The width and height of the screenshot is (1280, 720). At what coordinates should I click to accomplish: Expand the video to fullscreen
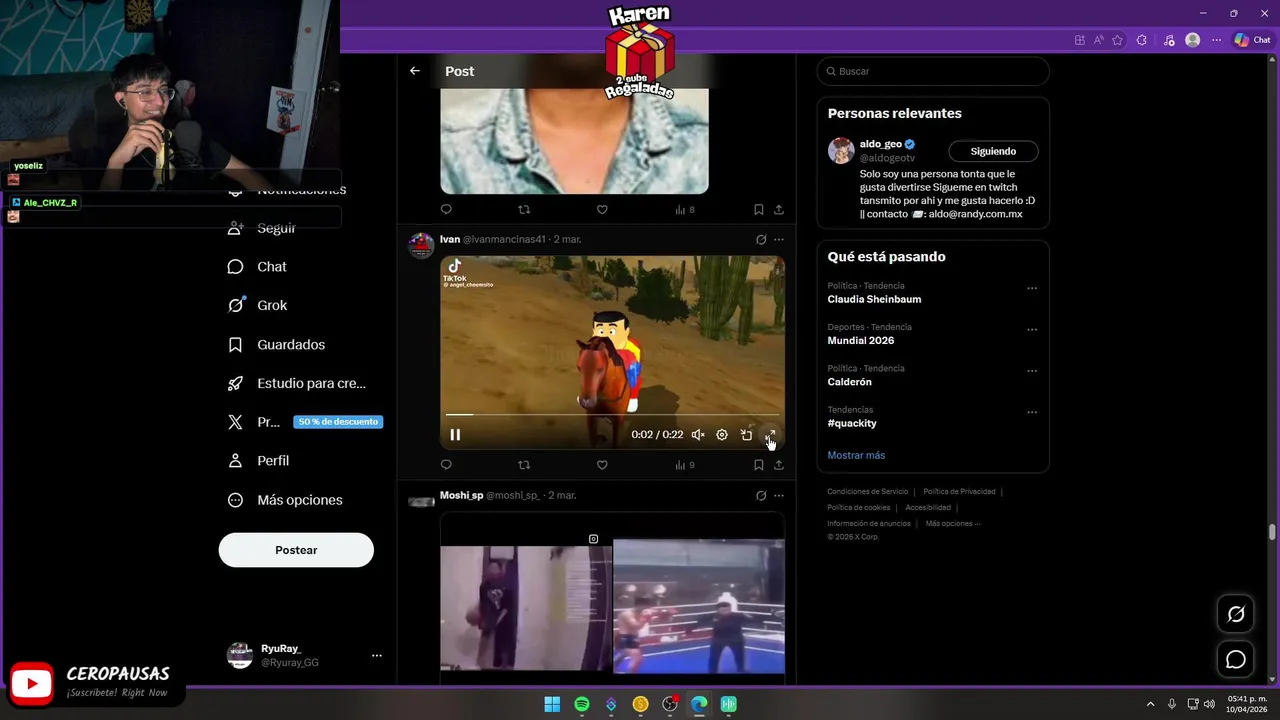(x=770, y=435)
